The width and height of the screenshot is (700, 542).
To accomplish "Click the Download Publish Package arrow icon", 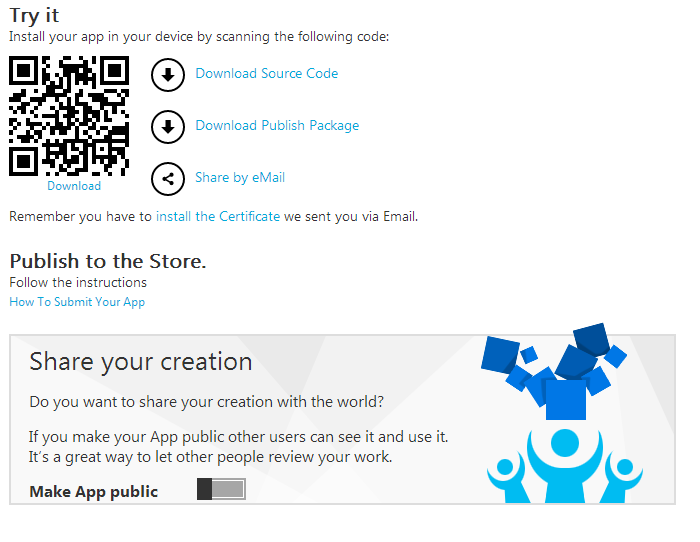I will click(x=168, y=127).
